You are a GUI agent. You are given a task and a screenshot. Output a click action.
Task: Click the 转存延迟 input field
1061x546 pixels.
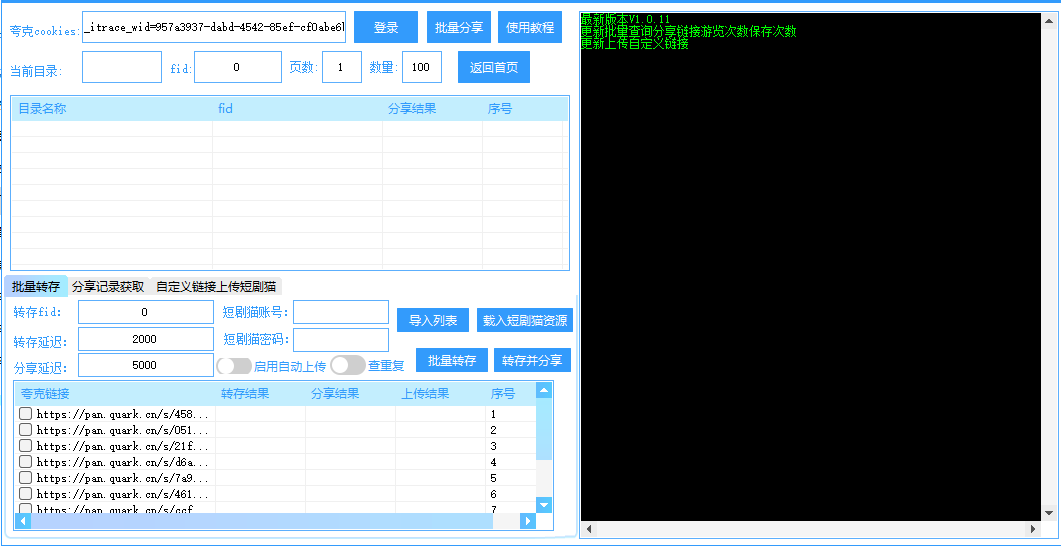tap(145, 339)
